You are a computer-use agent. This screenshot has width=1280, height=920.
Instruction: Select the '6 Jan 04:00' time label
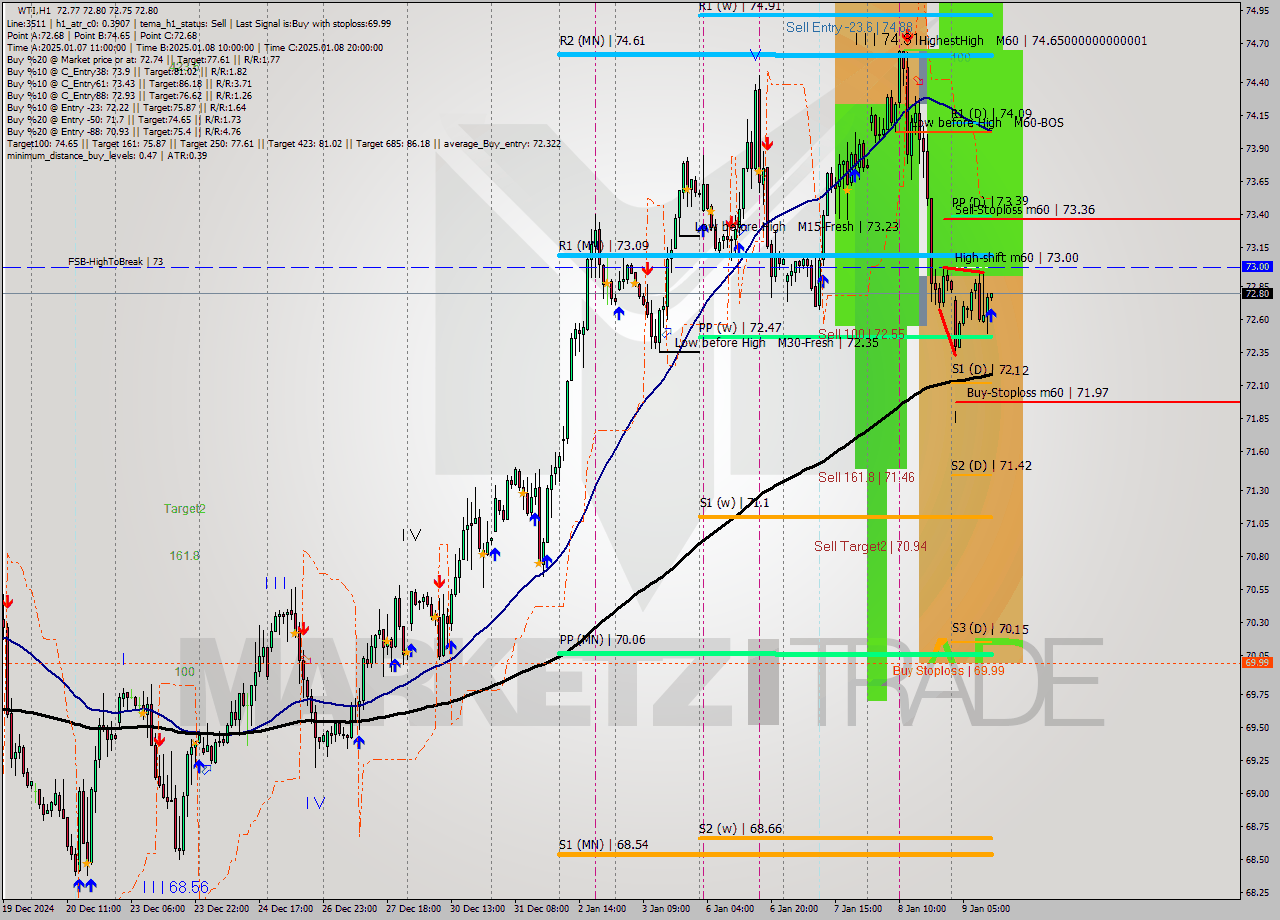pos(730,909)
